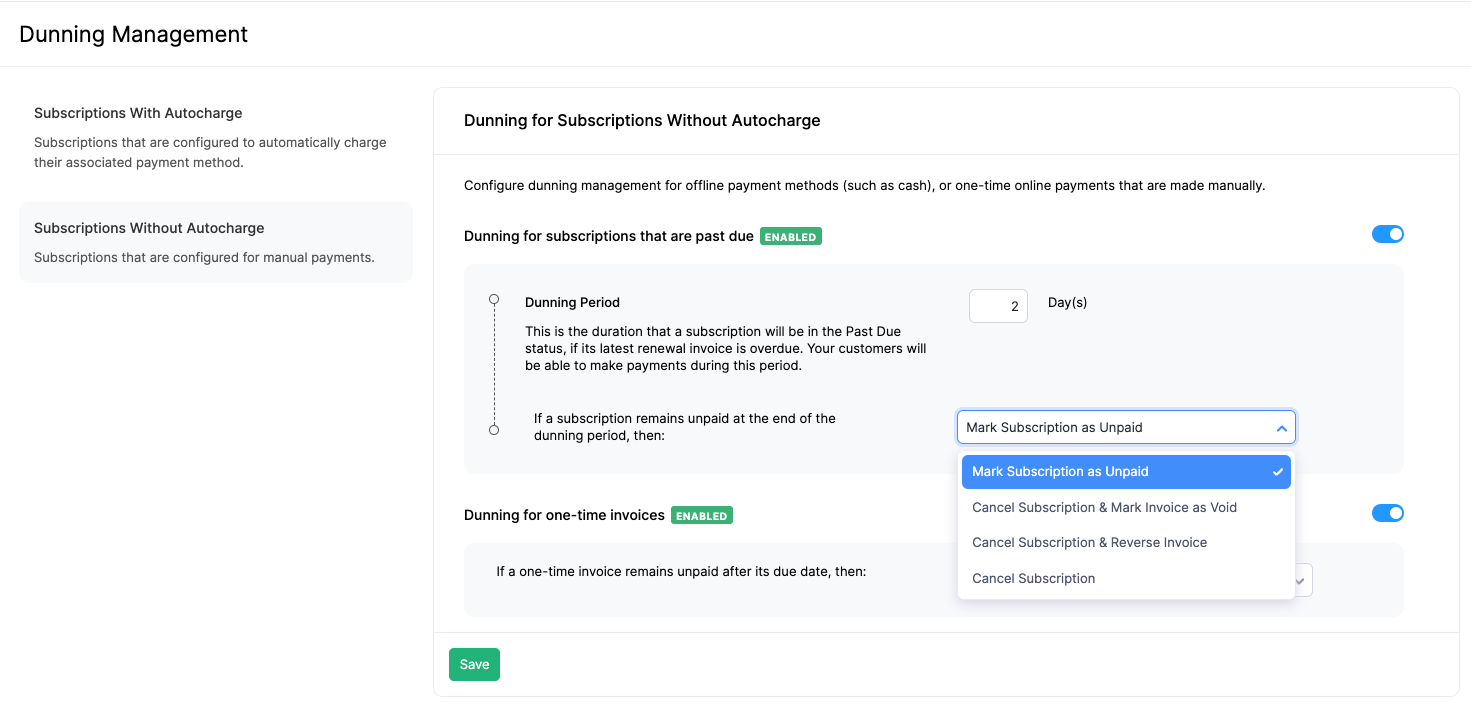Click the ENABLED badge next to past due dunning
The image size is (1471, 702).
click(791, 236)
